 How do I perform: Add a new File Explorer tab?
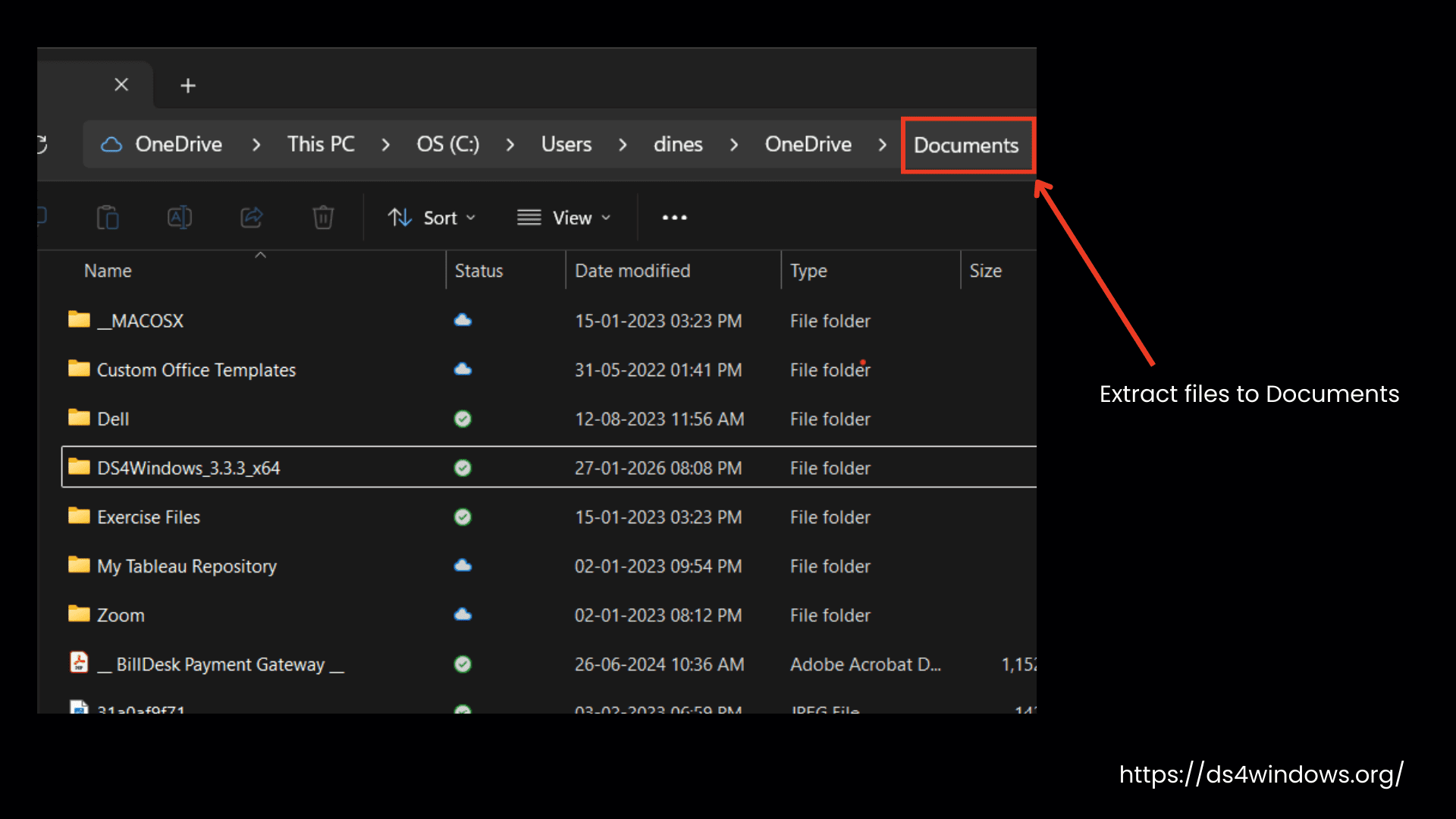(188, 86)
